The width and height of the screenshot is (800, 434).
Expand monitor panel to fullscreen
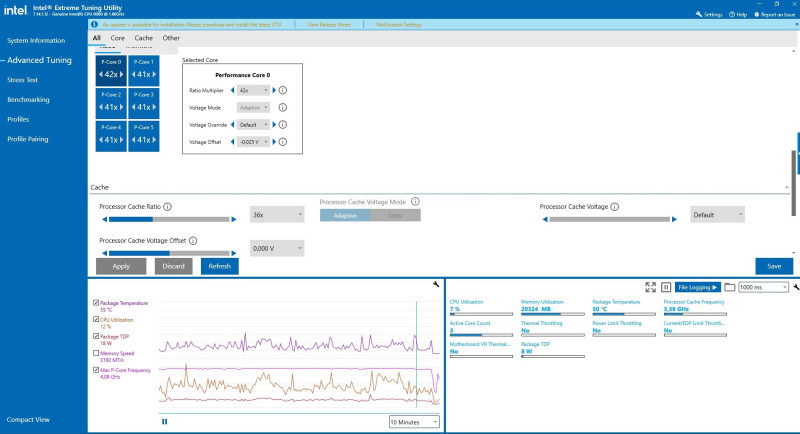click(651, 287)
